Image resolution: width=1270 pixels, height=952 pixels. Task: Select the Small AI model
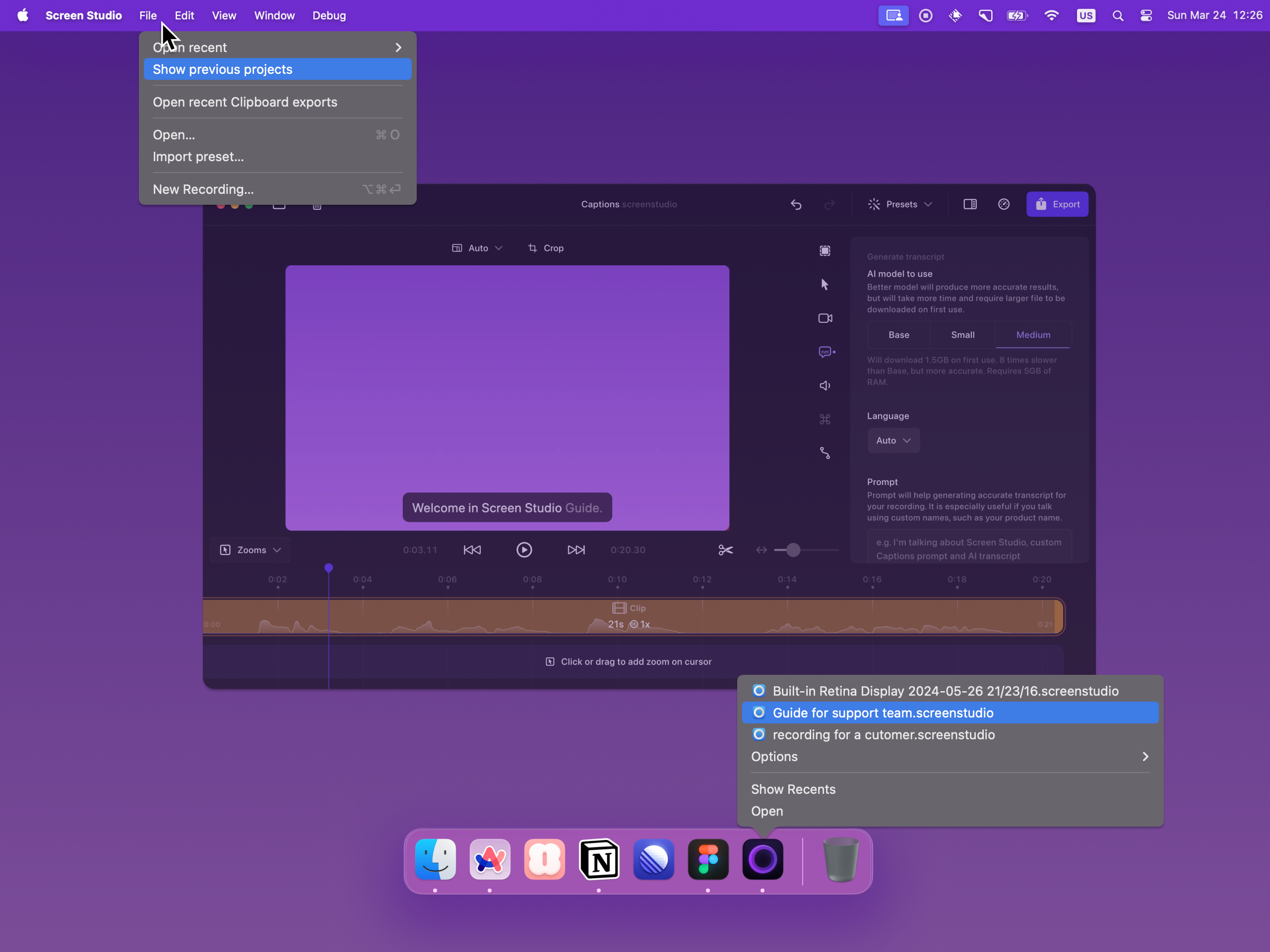click(962, 335)
